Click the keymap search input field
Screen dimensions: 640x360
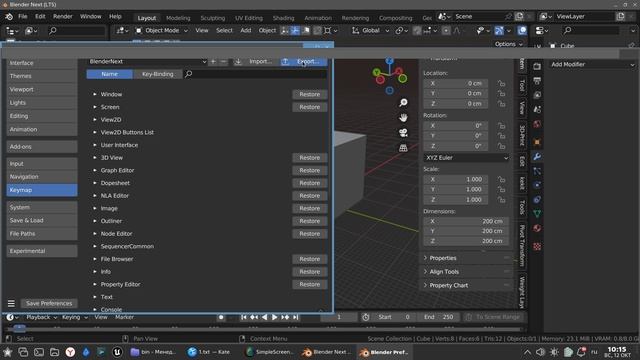[256, 74]
